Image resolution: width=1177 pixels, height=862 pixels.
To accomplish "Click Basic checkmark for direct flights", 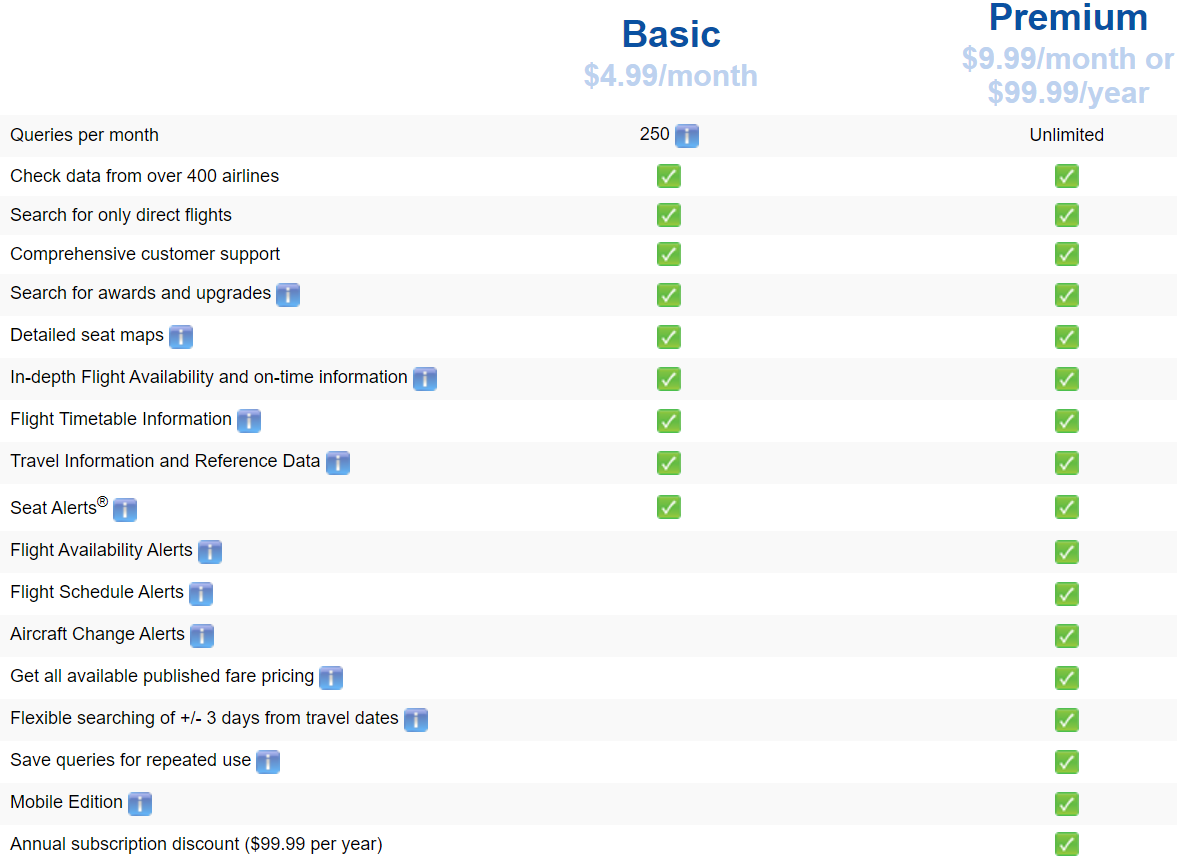I will click(x=669, y=215).
